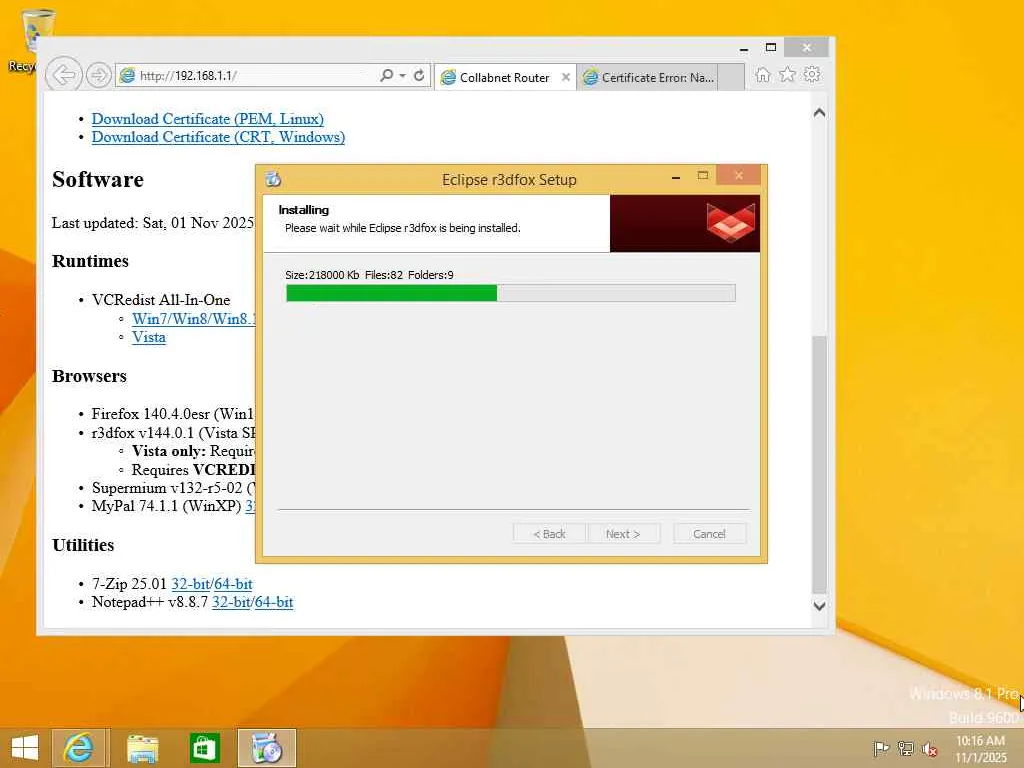
Task: Click the r3dfox logo in installer header
Action: click(731, 221)
